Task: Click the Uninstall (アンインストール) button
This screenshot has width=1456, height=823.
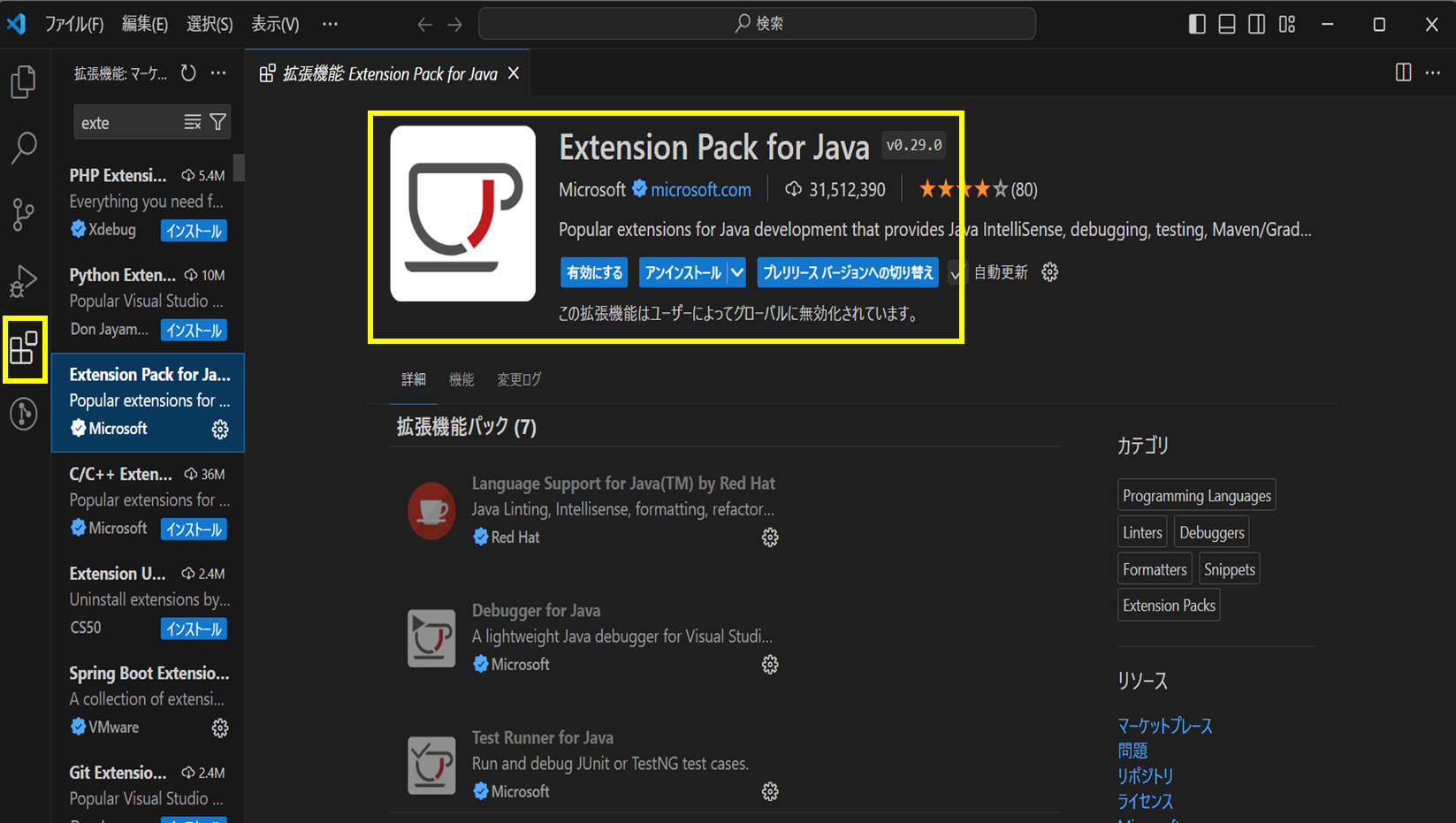Action: tap(682, 272)
